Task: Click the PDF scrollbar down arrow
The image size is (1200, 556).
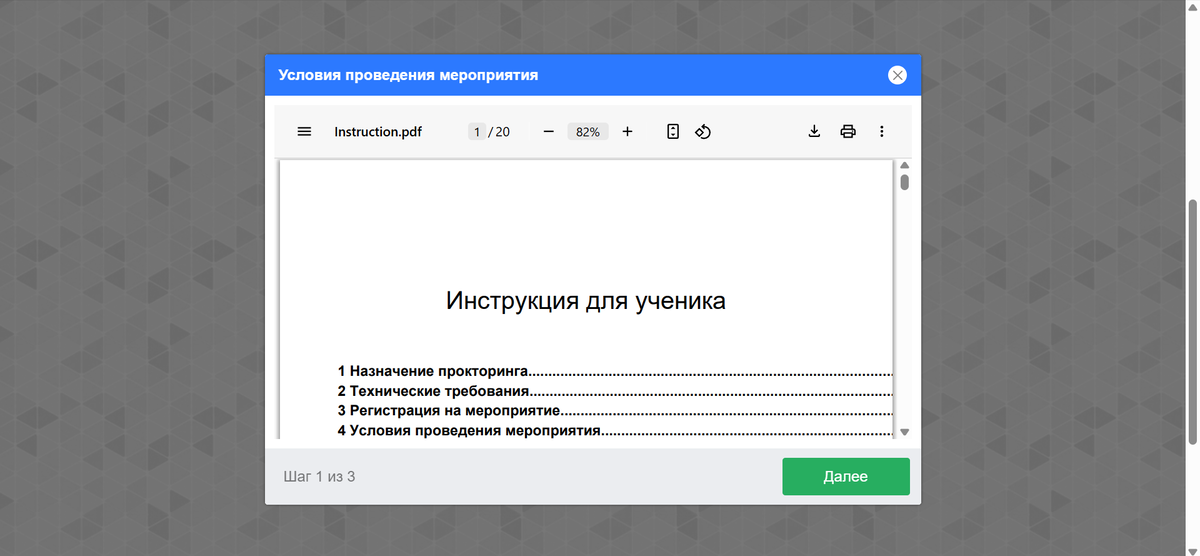Action: [905, 432]
